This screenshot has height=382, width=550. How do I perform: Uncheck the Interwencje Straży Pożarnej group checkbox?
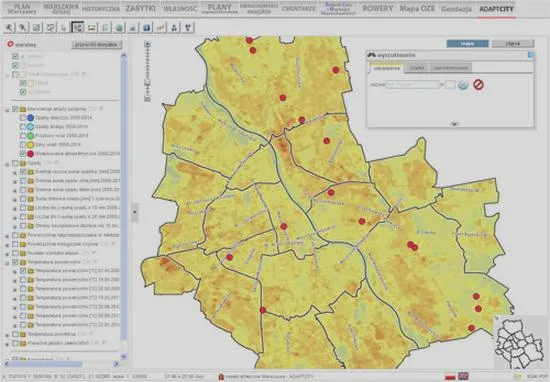pyautogui.click(x=15, y=109)
